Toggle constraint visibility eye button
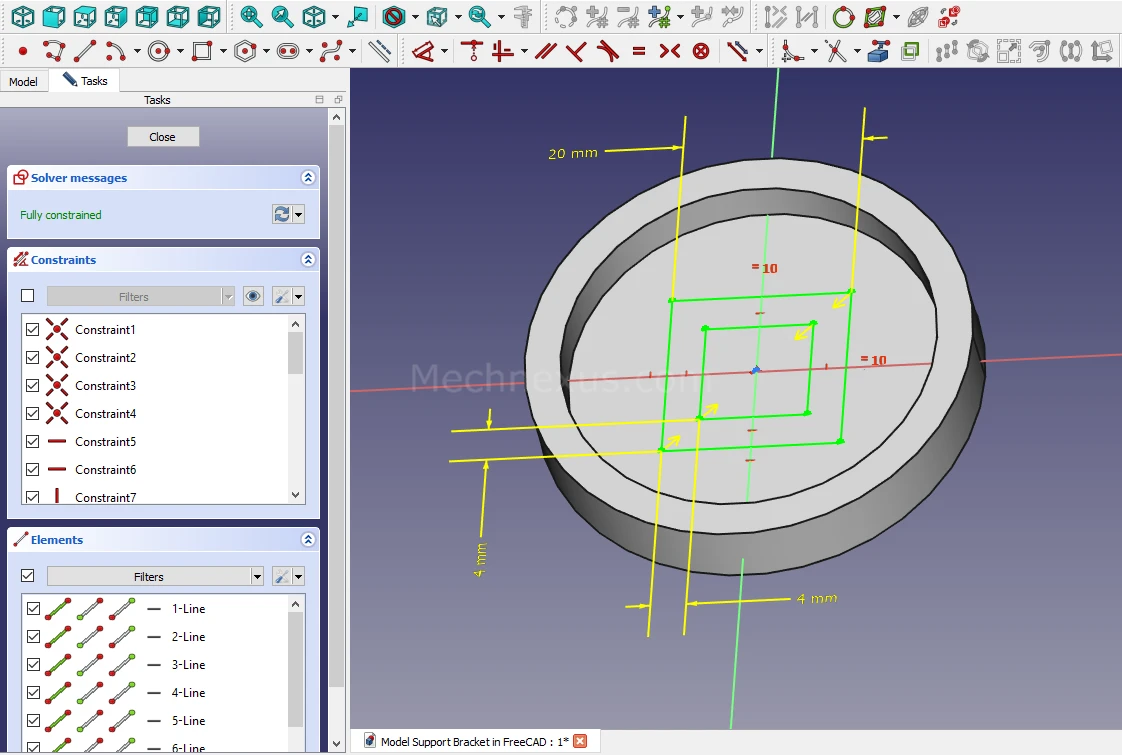Viewport: 1122px width, 755px height. coord(253,297)
